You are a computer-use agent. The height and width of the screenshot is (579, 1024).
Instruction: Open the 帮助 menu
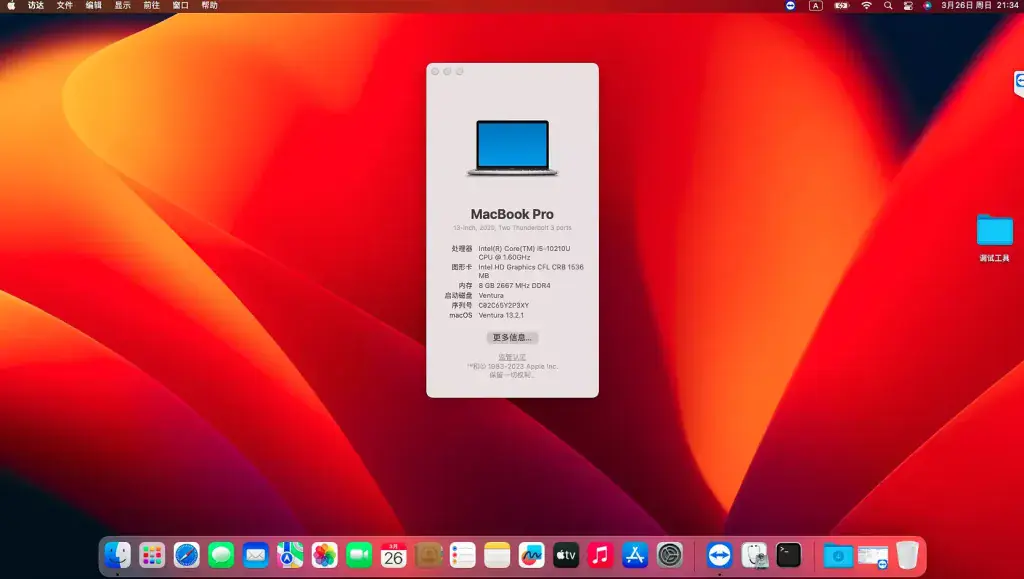pos(210,5)
